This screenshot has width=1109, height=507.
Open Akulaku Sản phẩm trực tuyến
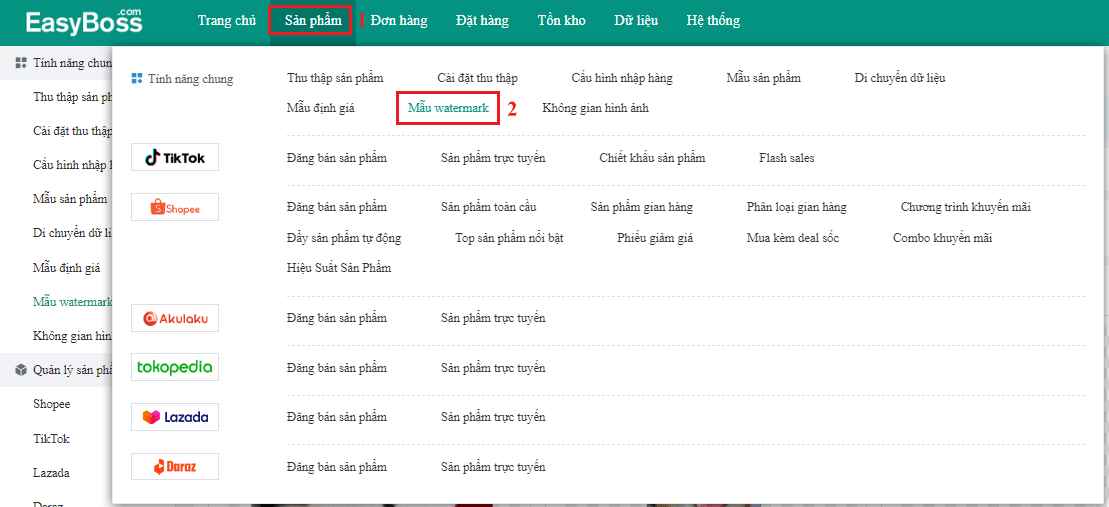pyautogui.click(x=493, y=318)
